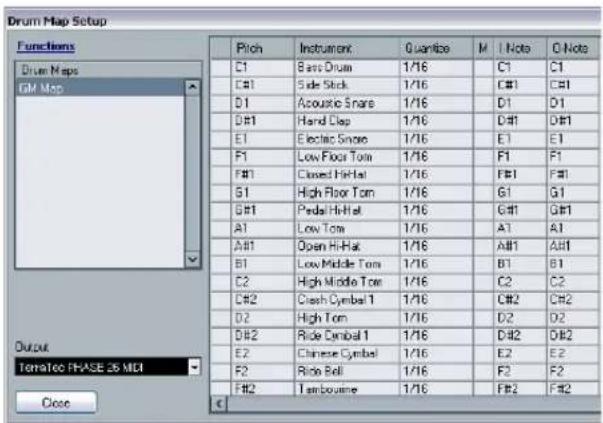The width and height of the screenshot is (603, 423).
Task: Select High Middle Tom instrument name
Action: tap(340, 282)
